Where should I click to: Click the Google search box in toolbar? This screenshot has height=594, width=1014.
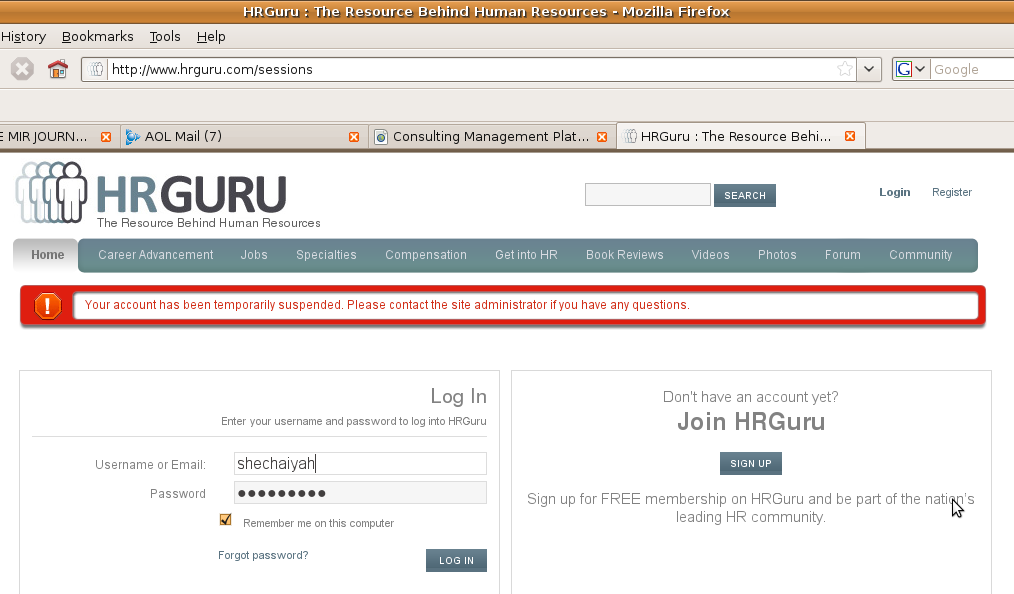click(x=973, y=69)
